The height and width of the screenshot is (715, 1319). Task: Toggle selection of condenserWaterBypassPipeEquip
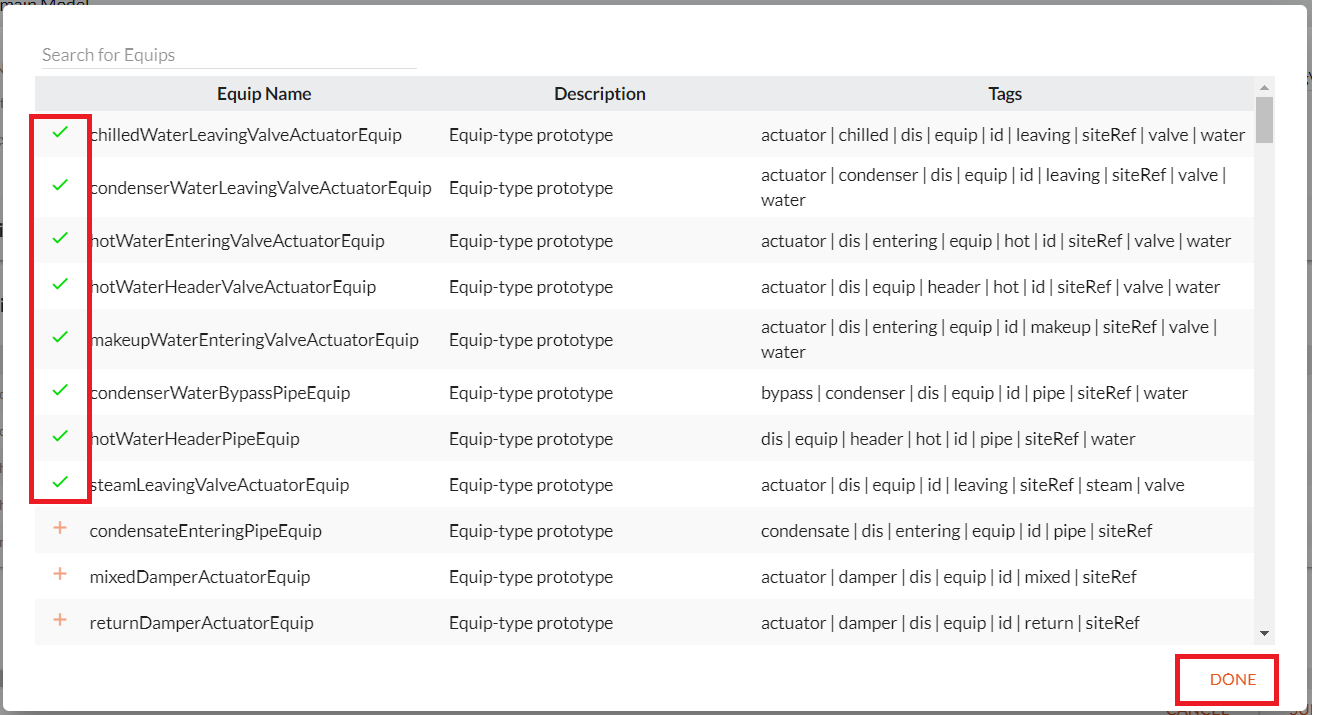[x=60, y=390]
